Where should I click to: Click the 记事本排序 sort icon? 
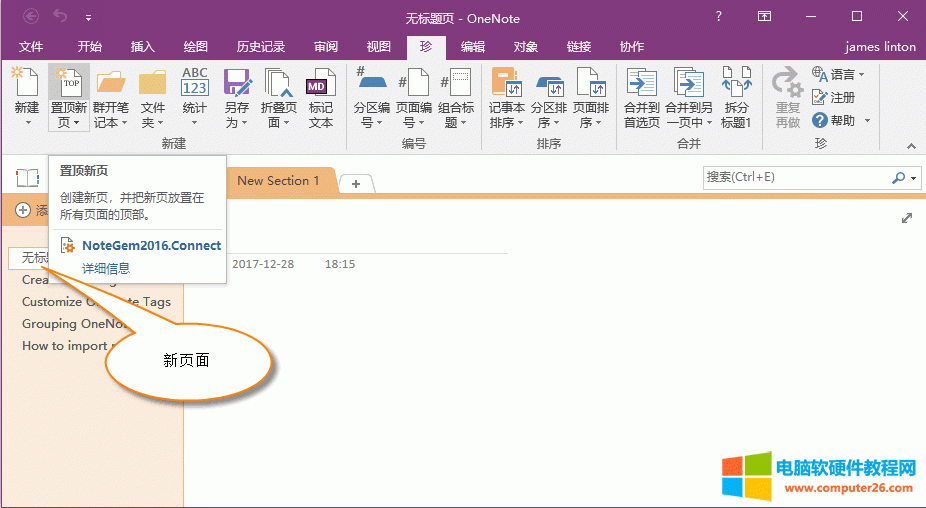(506, 82)
